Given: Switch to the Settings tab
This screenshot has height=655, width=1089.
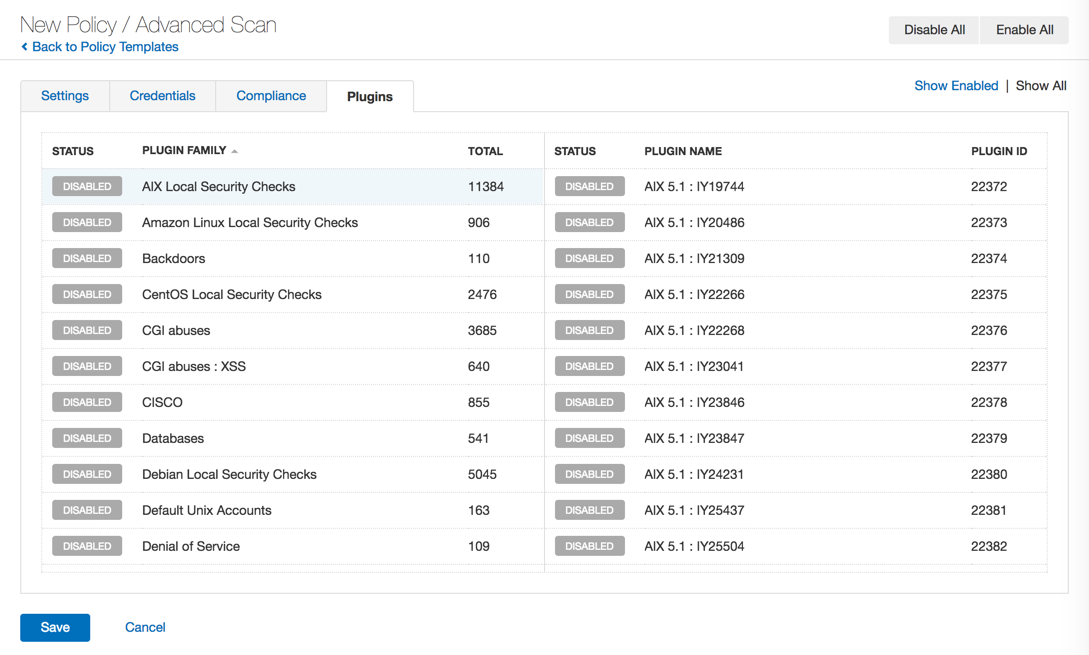Looking at the screenshot, I should pos(65,96).
